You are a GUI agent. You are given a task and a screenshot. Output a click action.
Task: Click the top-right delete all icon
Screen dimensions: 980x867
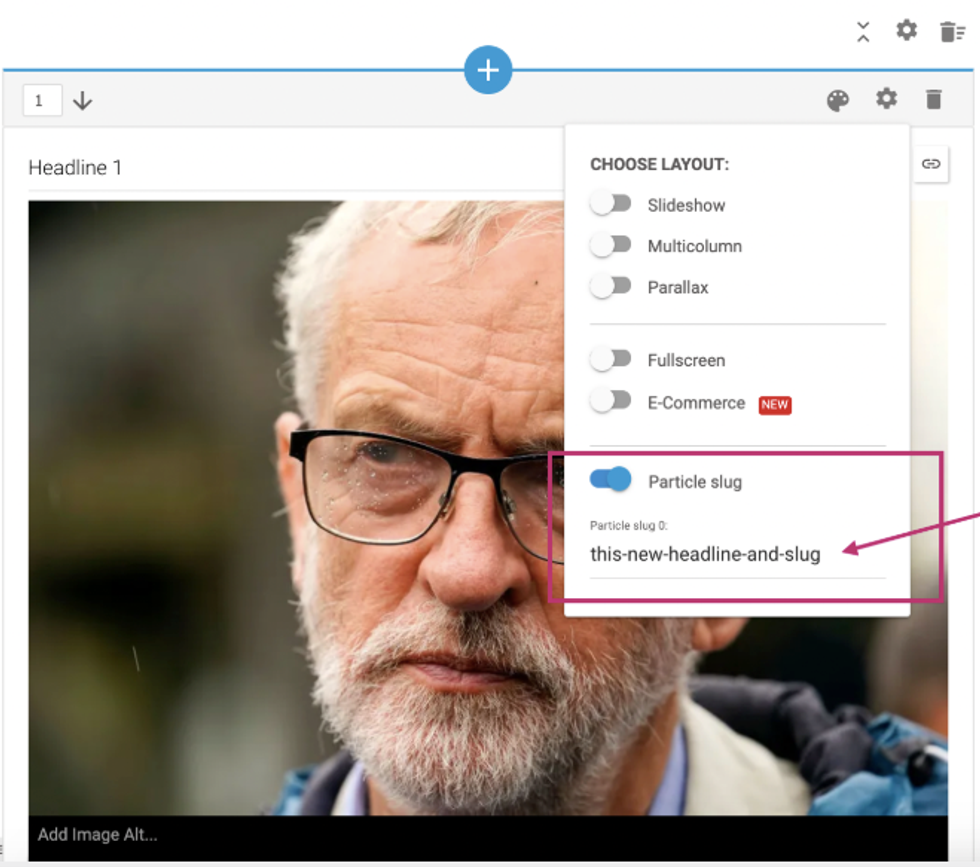click(x=952, y=31)
